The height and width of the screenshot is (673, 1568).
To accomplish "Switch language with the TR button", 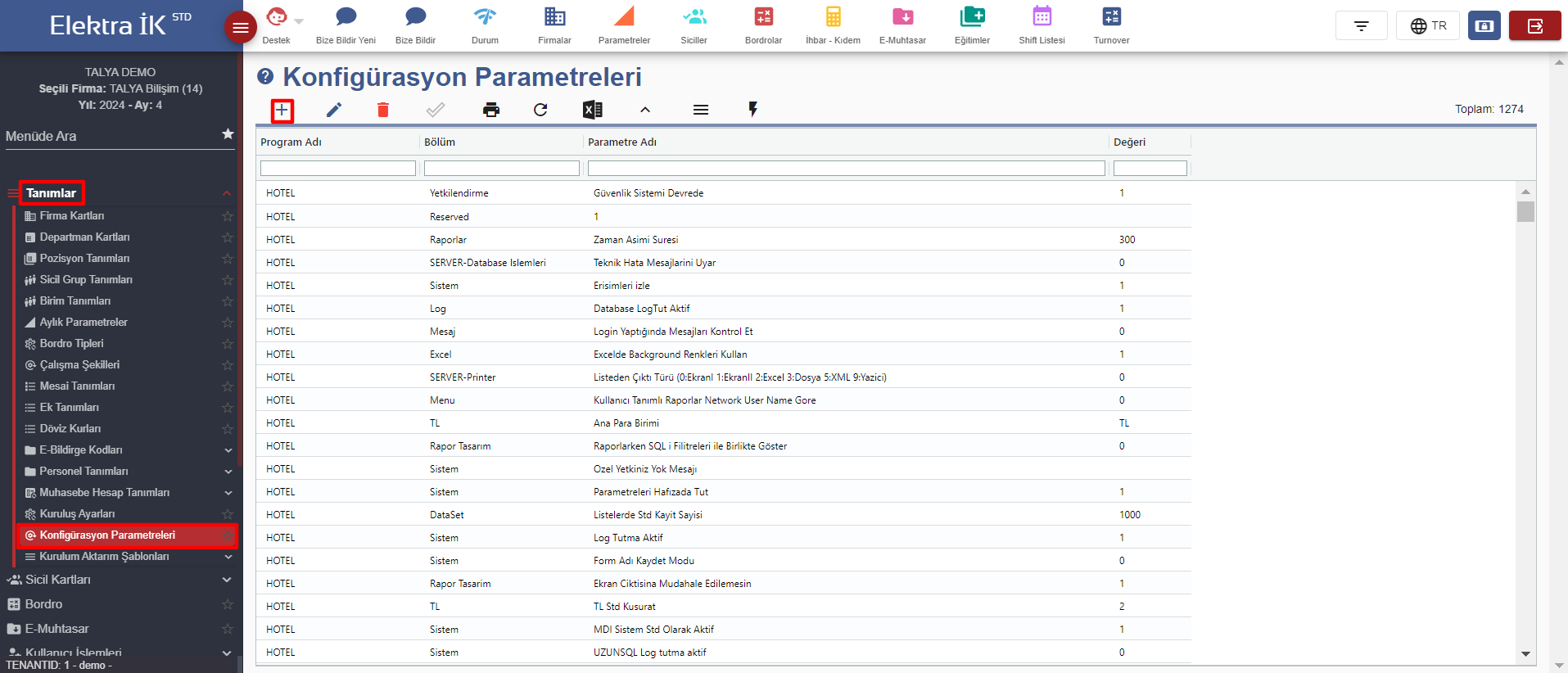I will point(1428,26).
